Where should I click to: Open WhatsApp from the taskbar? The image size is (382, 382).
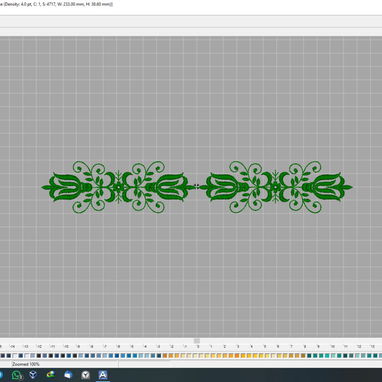coord(17,375)
